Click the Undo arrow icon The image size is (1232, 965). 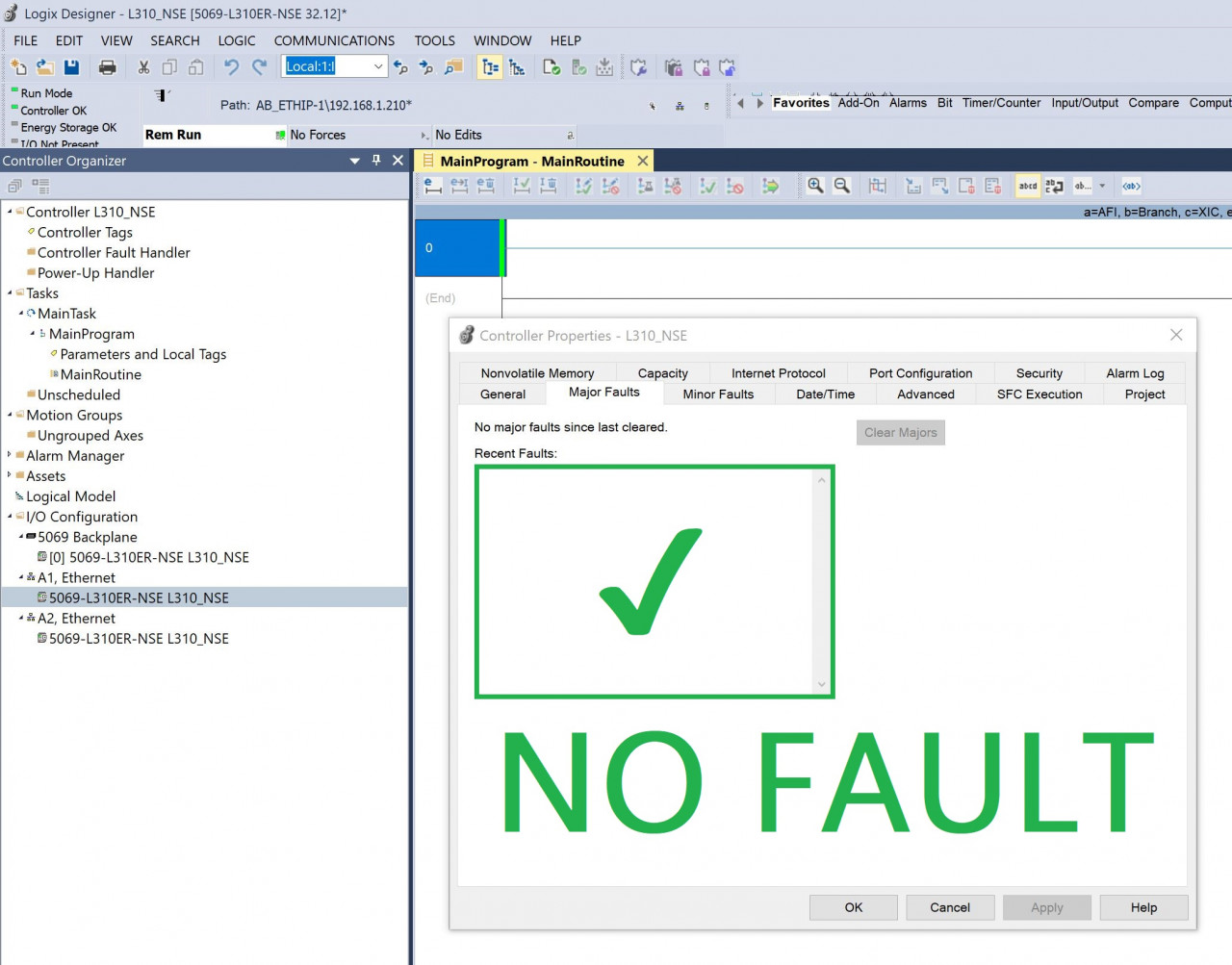pos(231,66)
